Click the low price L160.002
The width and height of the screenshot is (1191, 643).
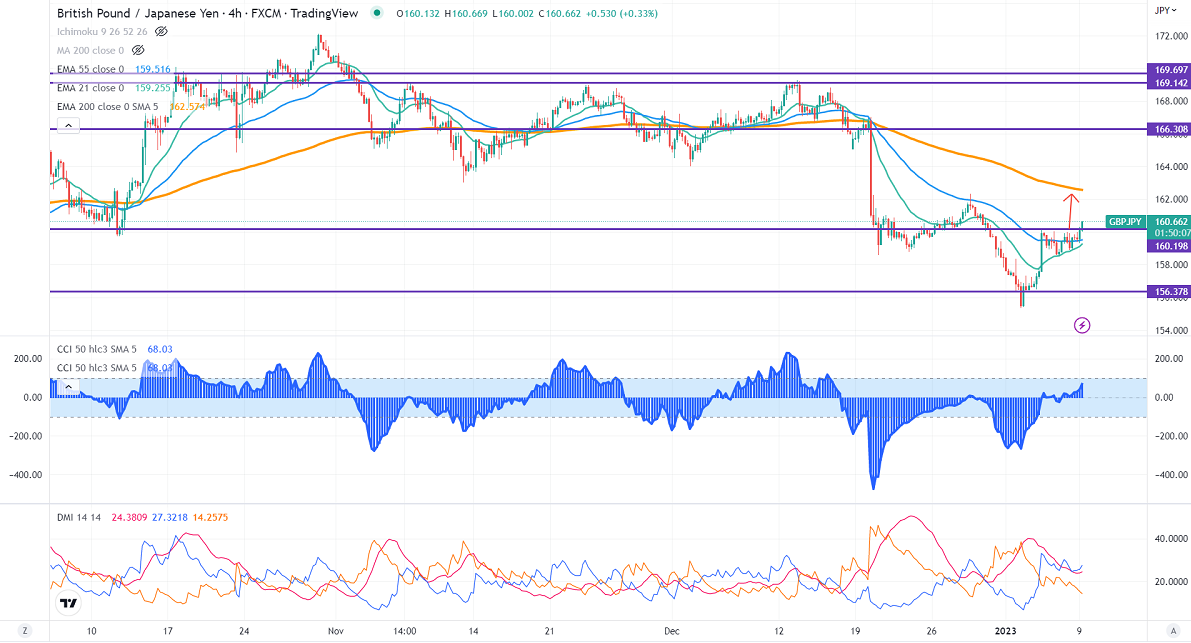(x=513, y=14)
